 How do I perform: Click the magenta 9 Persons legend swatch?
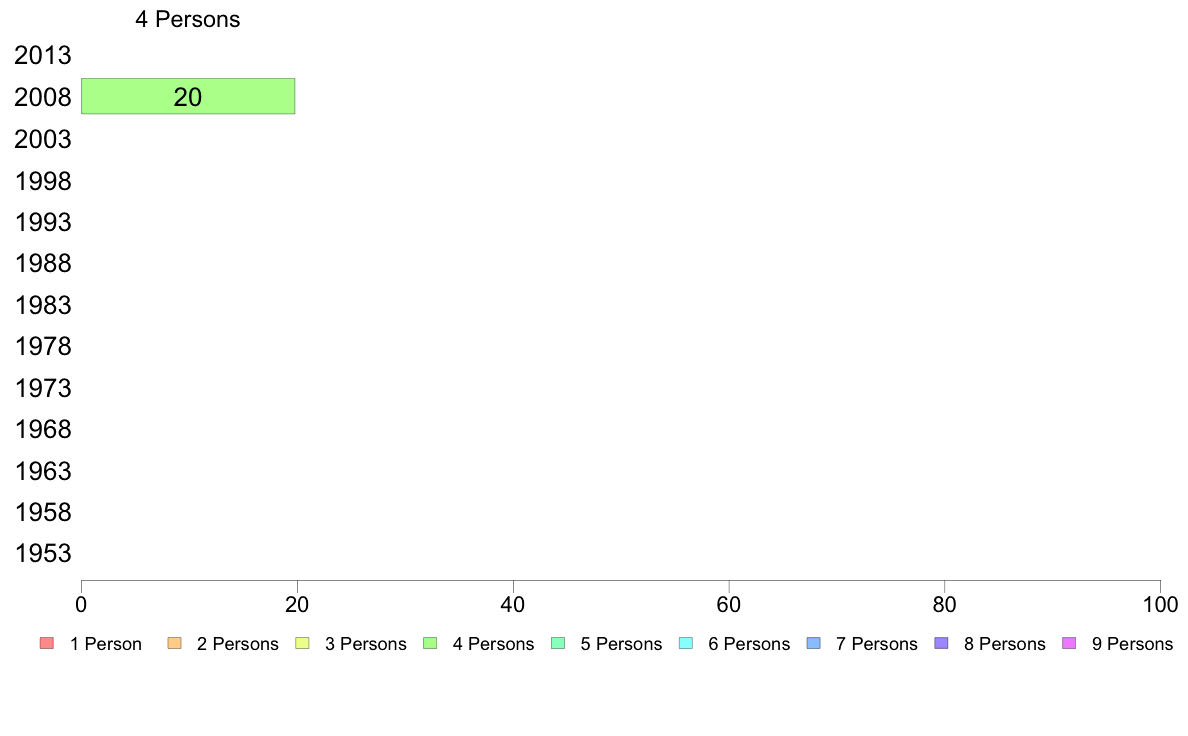tap(1069, 643)
